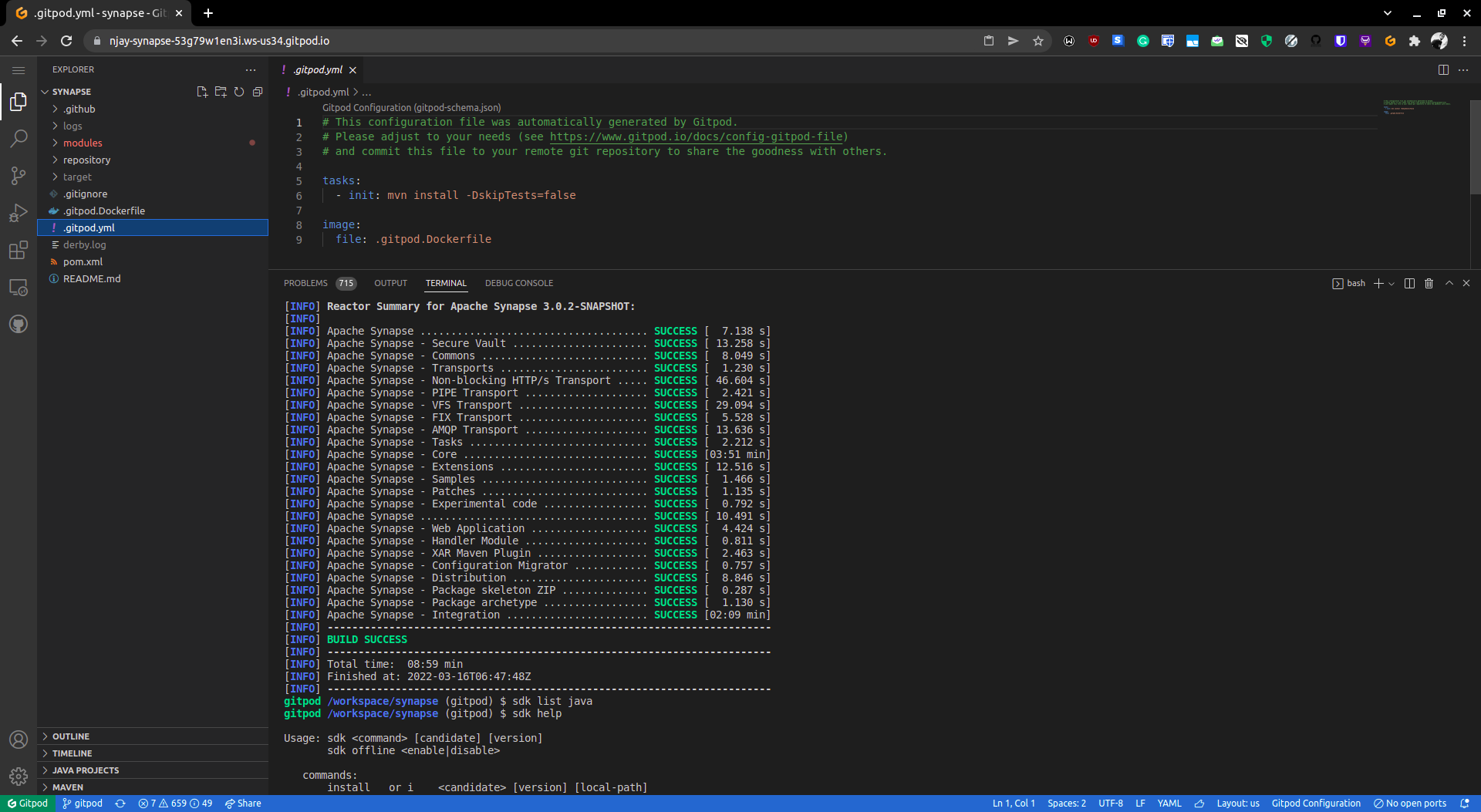Viewport: 1481px width, 812px height.
Task: Click the Gitpod button in status bar
Action: click(x=28, y=804)
